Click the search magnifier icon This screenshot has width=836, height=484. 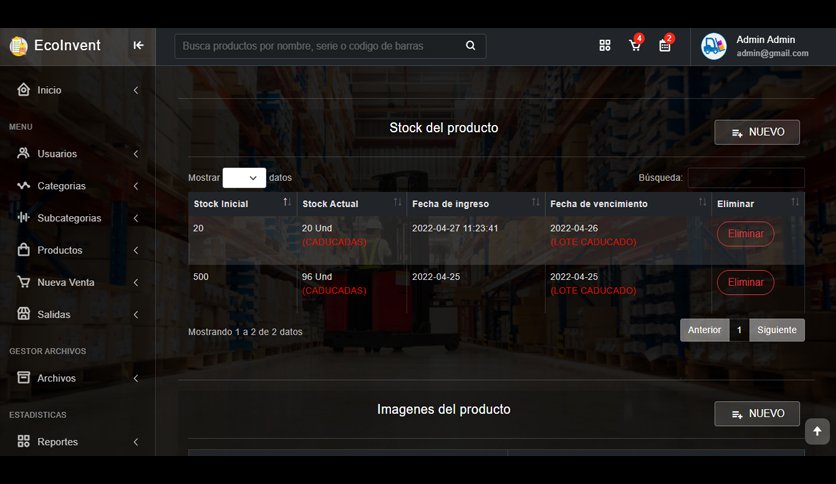[470, 46]
